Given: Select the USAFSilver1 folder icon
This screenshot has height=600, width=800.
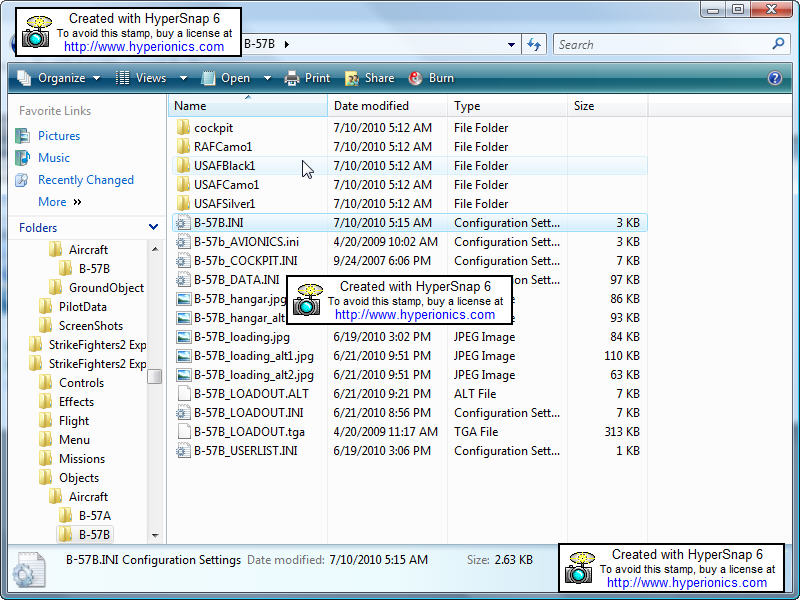Looking at the screenshot, I should click(x=183, y=204).
